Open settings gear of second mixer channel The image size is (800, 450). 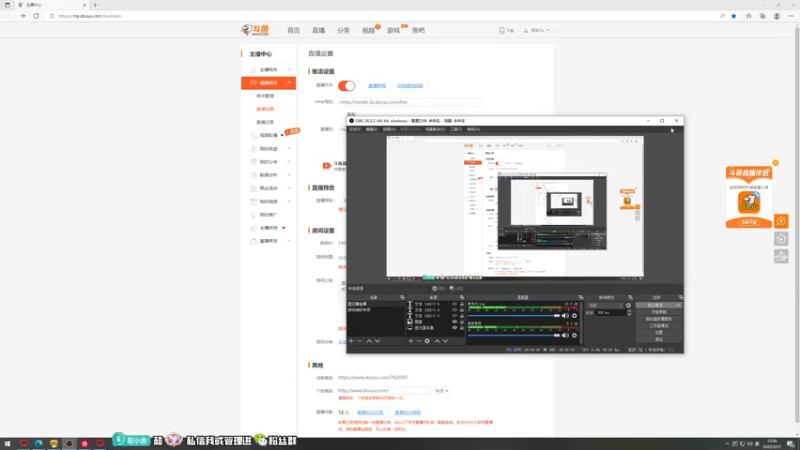coord(574,335)
